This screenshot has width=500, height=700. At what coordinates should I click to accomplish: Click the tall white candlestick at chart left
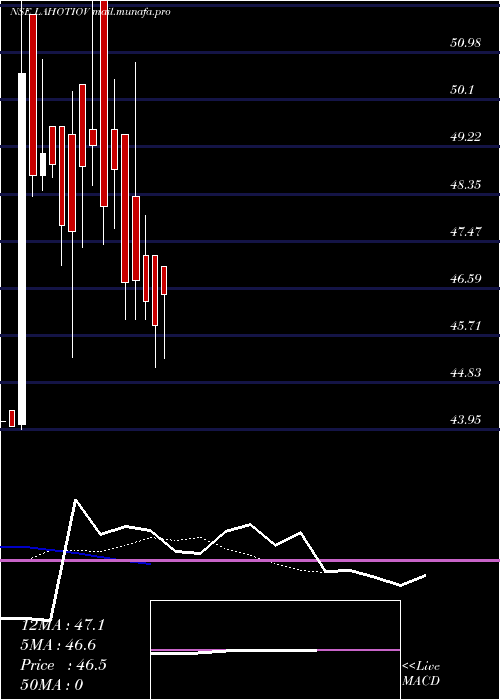tap(22, 249)
